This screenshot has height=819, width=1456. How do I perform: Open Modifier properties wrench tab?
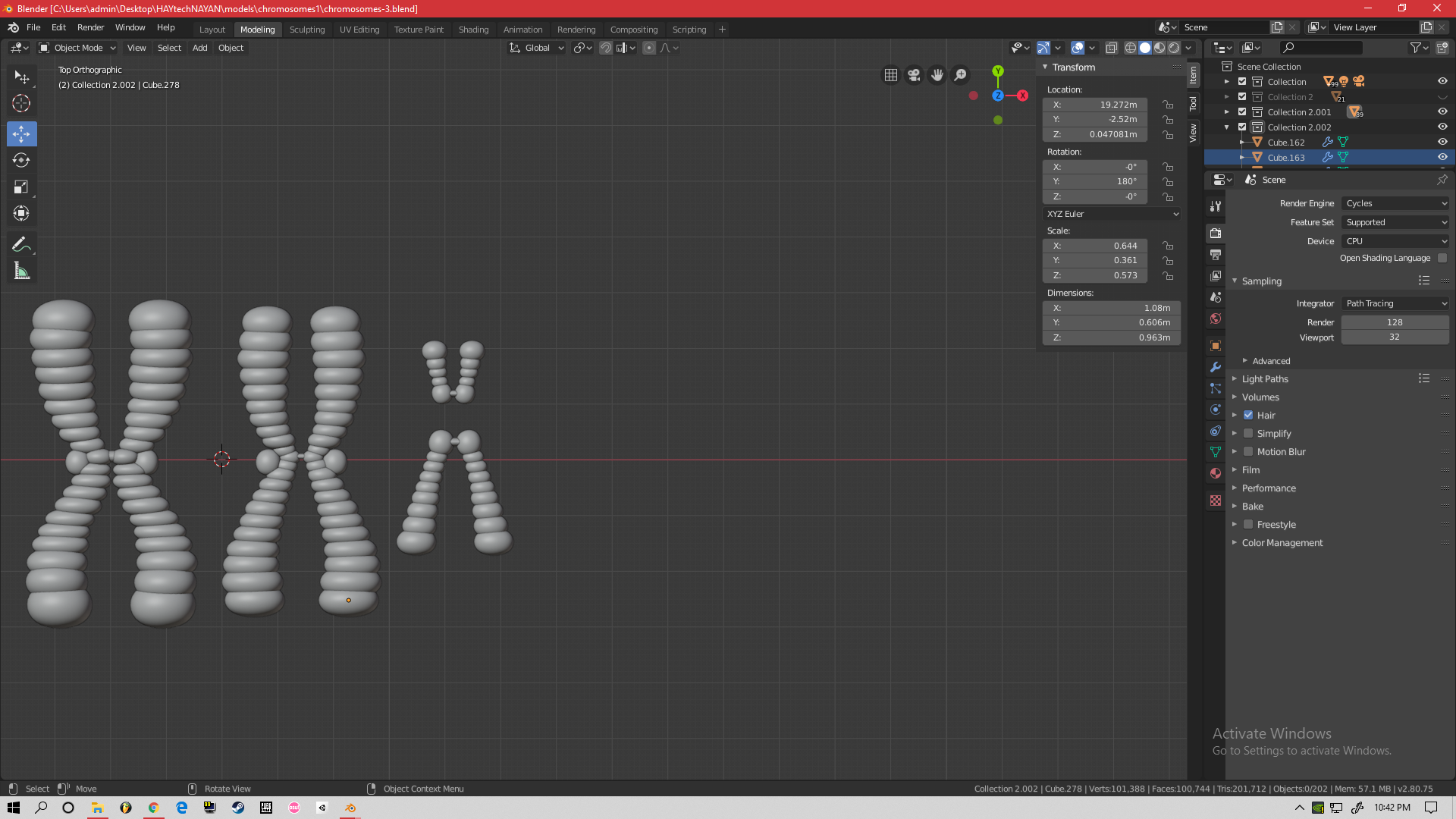(x=1216, y=367)
